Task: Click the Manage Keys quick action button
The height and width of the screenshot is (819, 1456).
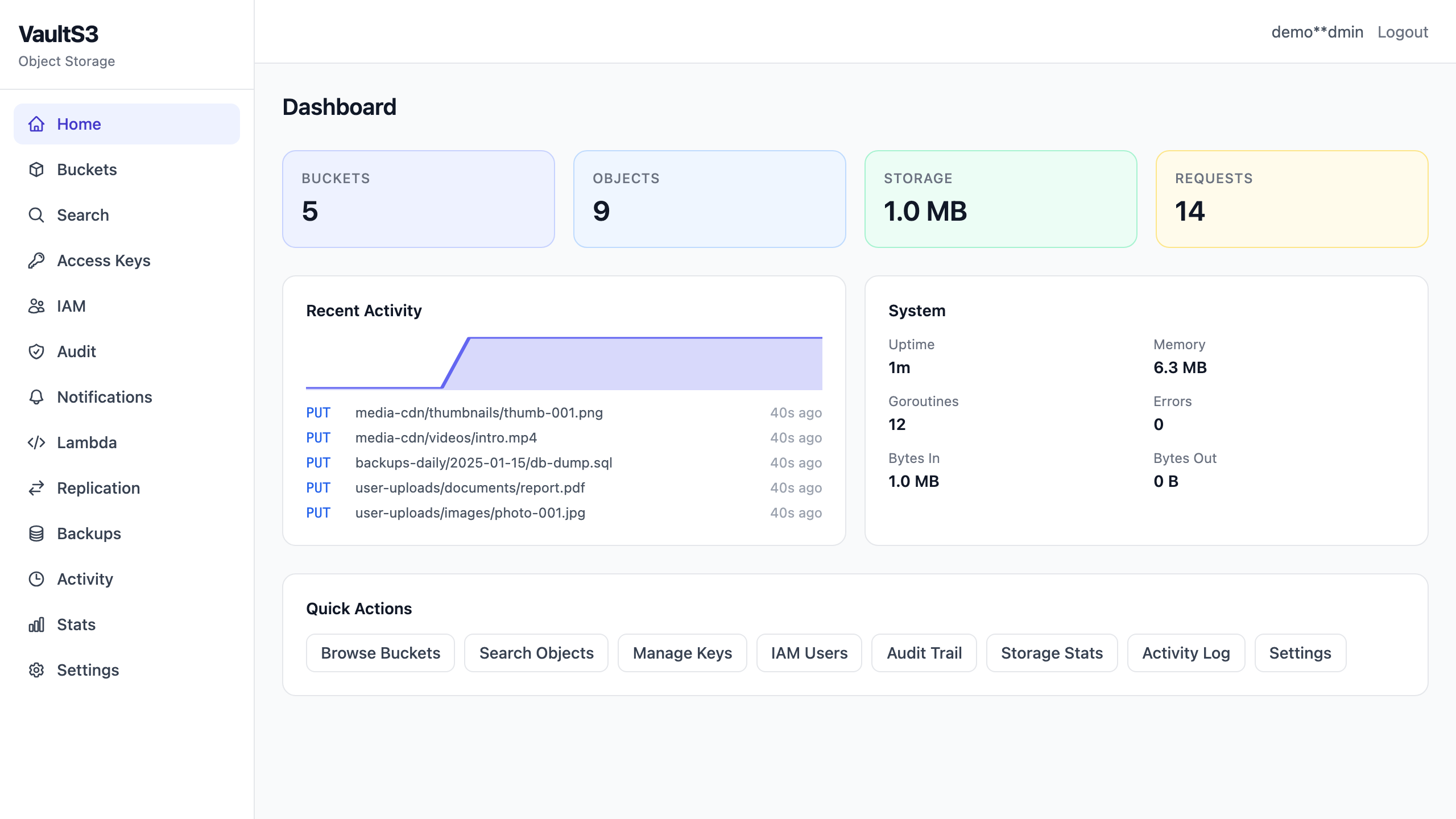Action: 682,653
